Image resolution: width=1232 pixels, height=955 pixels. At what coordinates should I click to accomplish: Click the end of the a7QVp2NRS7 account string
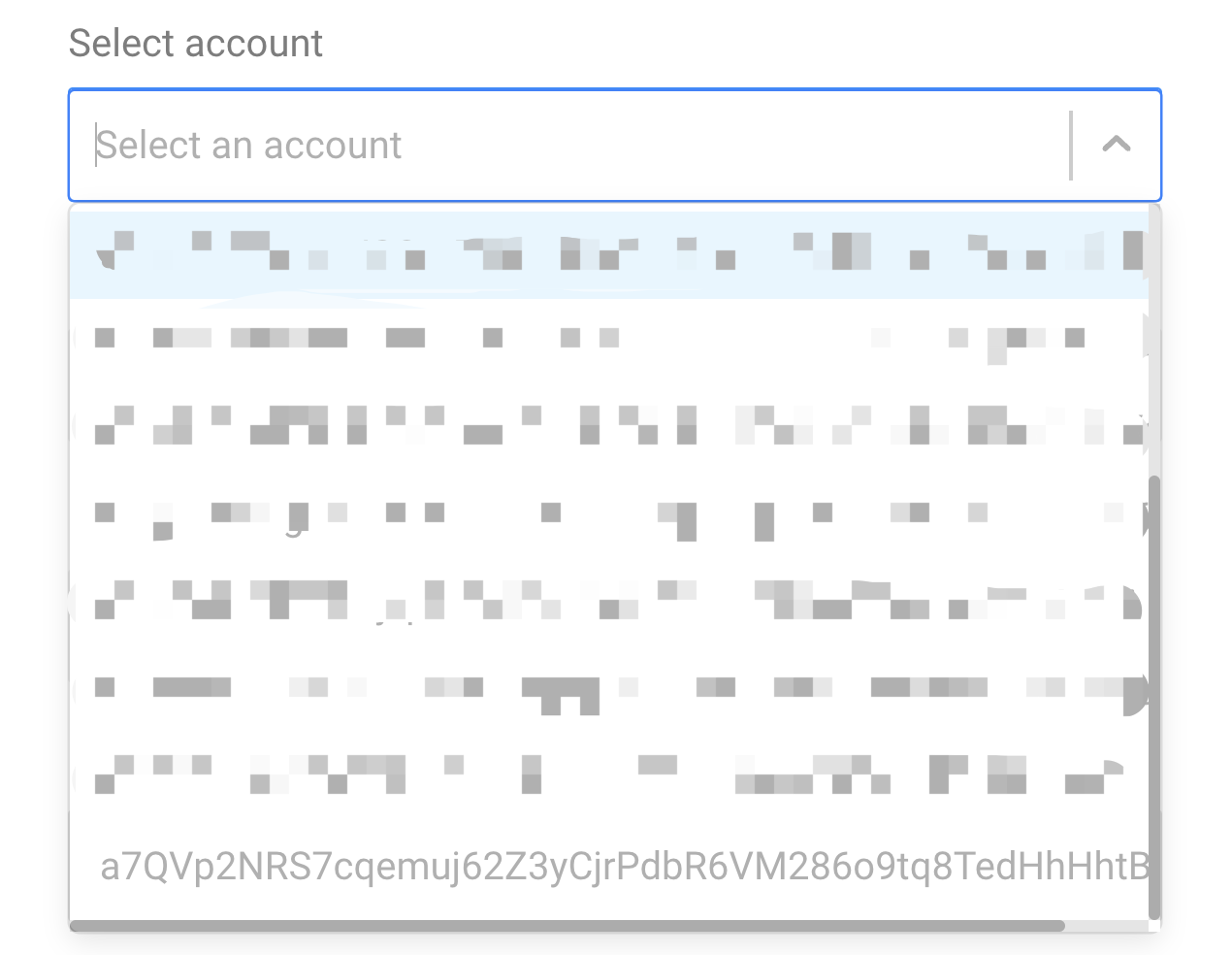(1137, 866)
